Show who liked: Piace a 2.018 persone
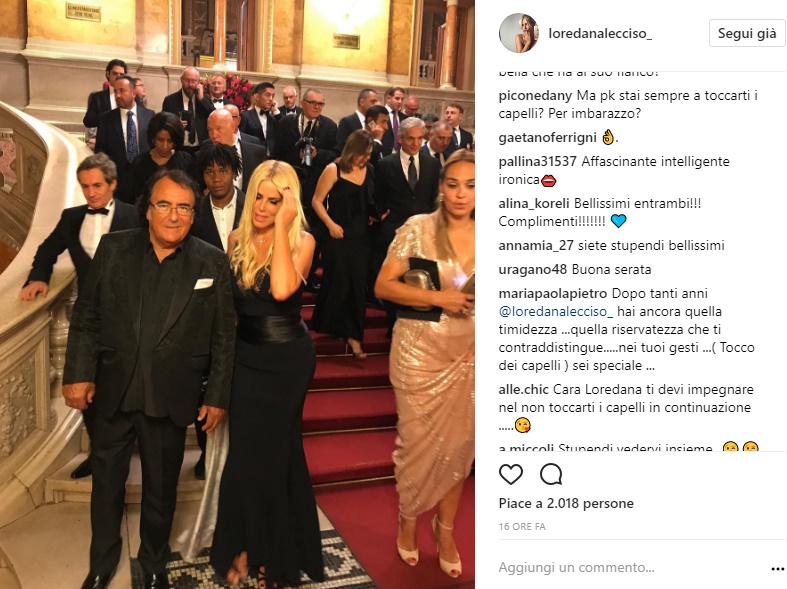 pyautogui.click(x=566, y=503)
